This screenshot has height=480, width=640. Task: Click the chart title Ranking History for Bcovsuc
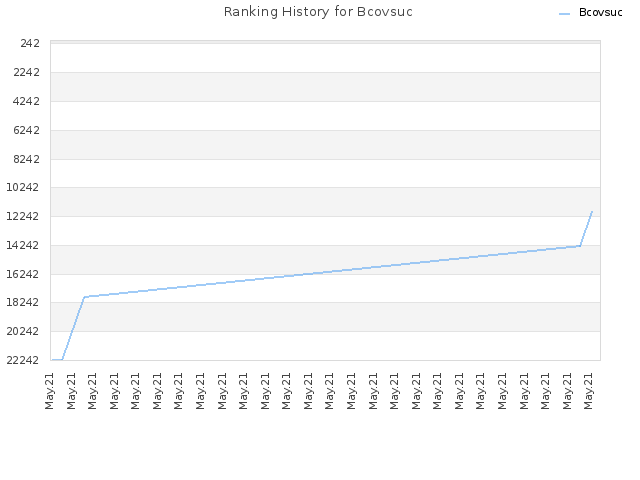click(318, 11)
